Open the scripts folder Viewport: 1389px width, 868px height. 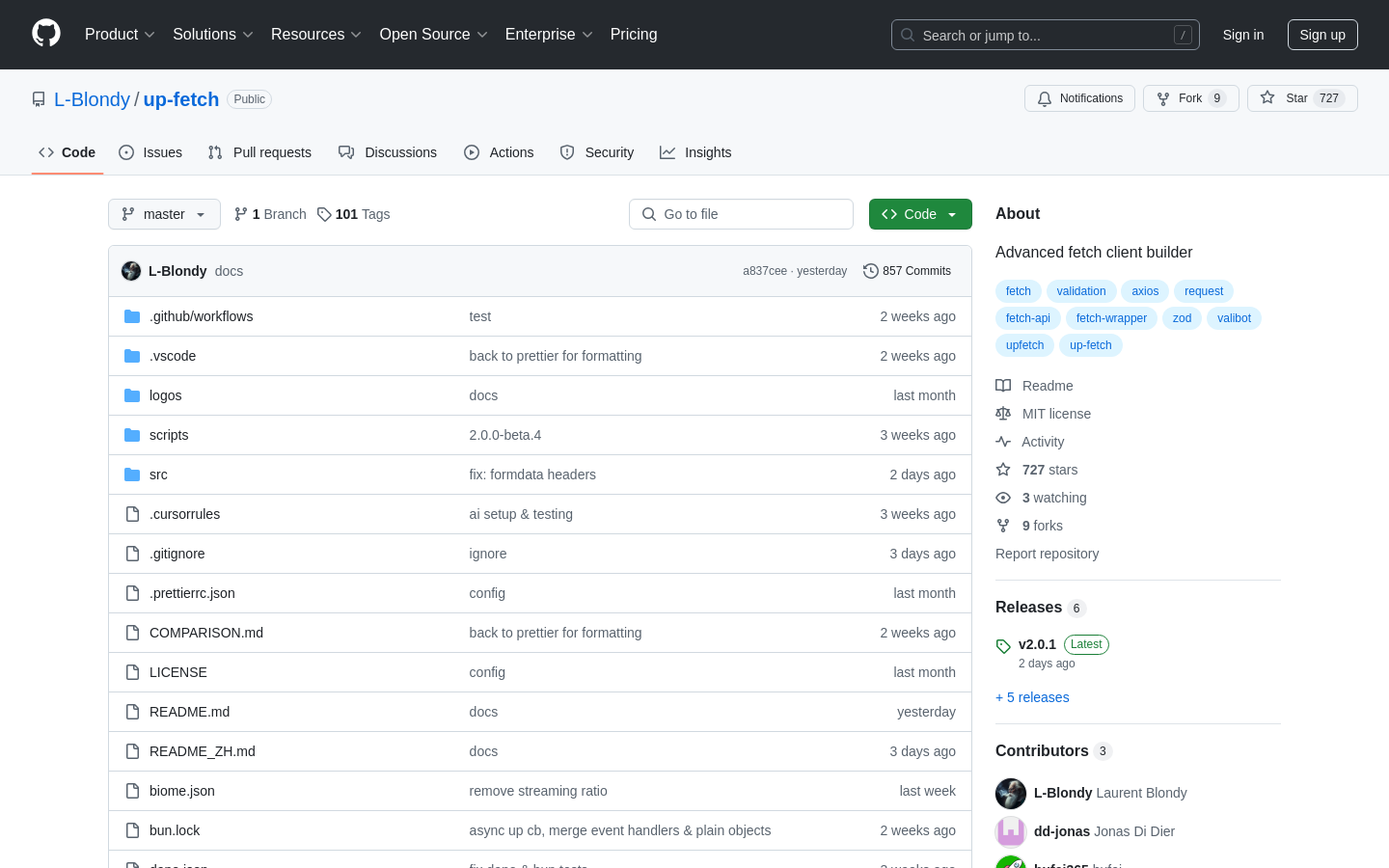169,435
